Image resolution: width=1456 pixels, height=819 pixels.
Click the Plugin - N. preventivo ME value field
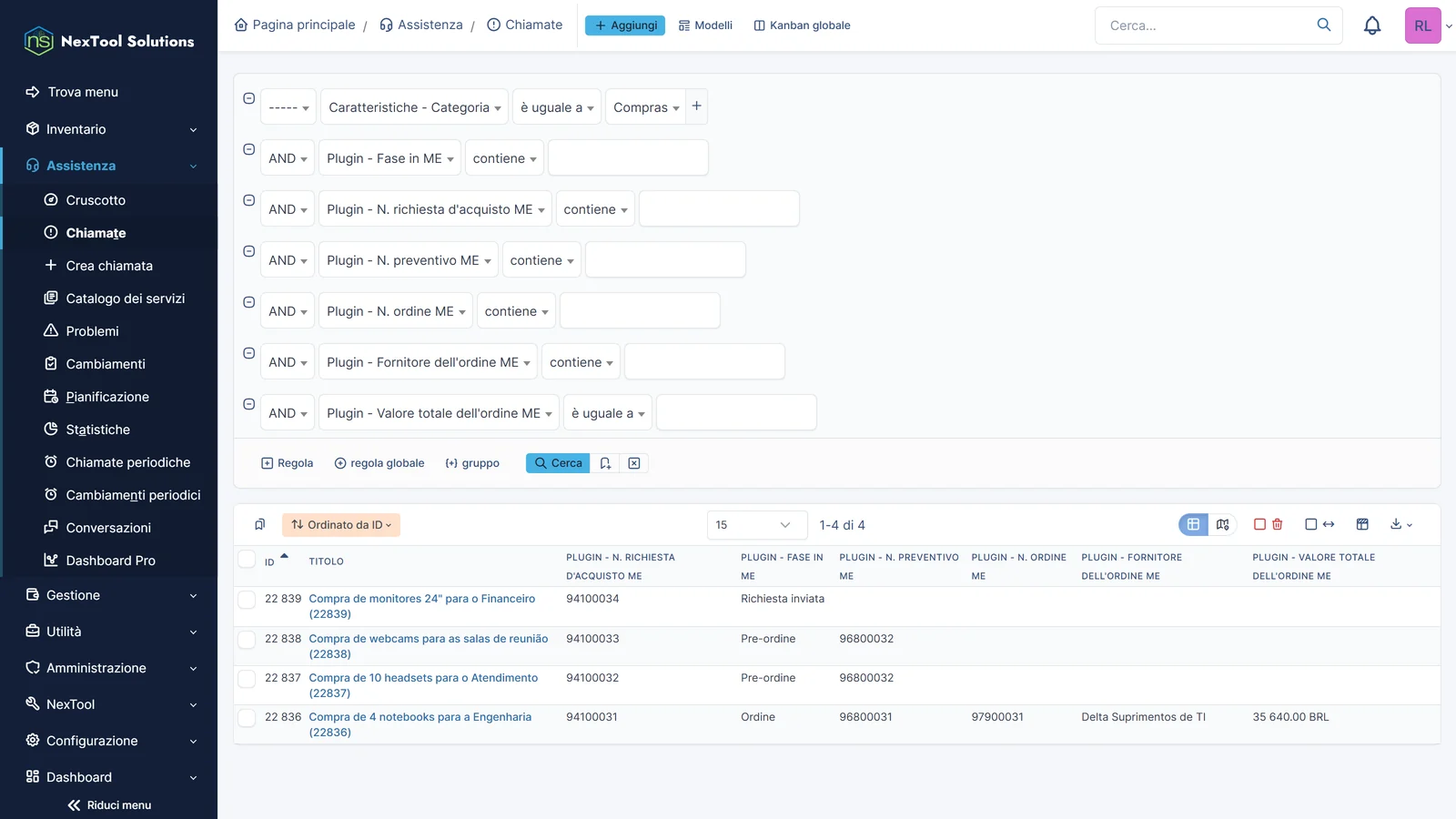coord(665,260)
